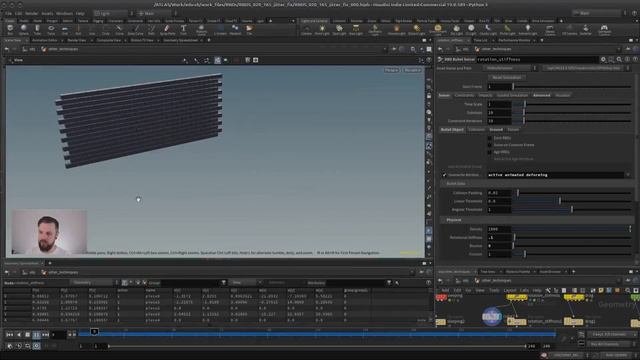Open the Auto Update dropdown
640x360 pixels.
tap(618, 355)
